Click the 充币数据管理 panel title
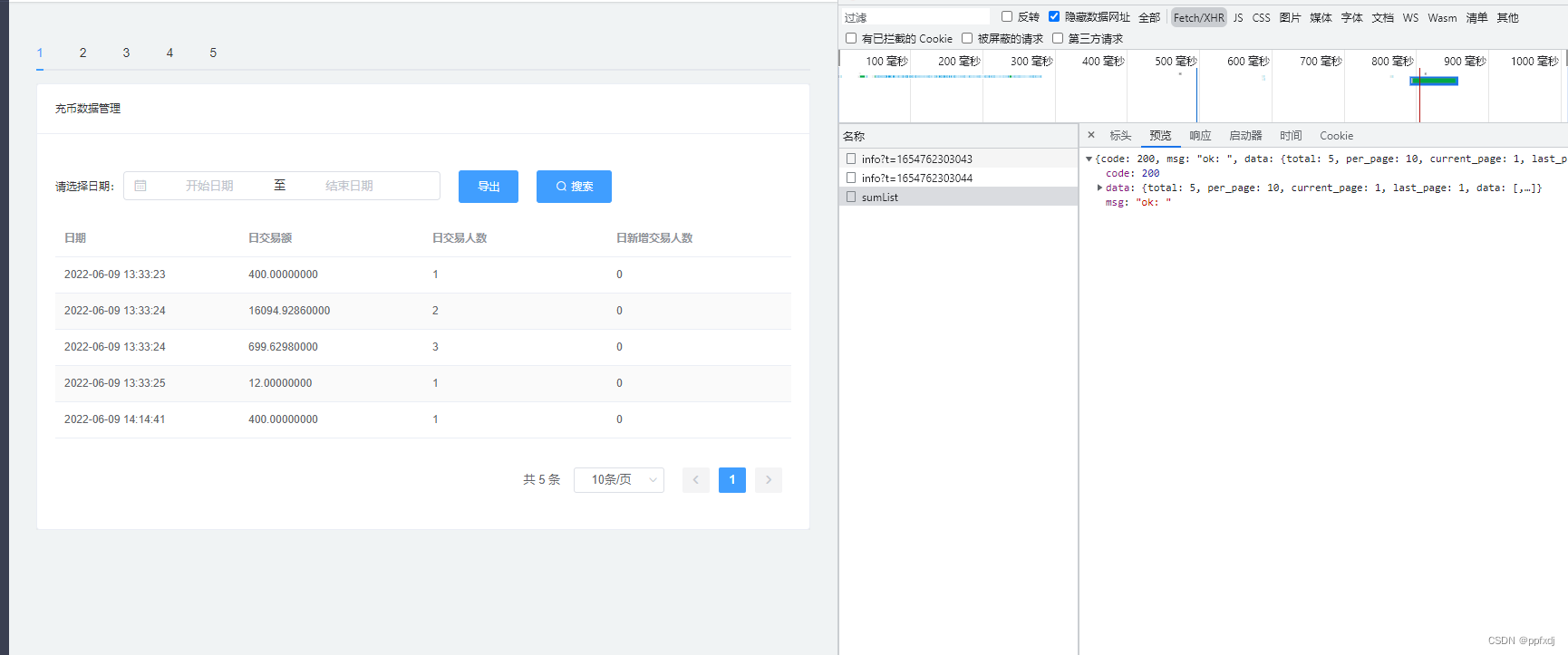Screen dimensions: 1568x655 click(x=88, y=109)
